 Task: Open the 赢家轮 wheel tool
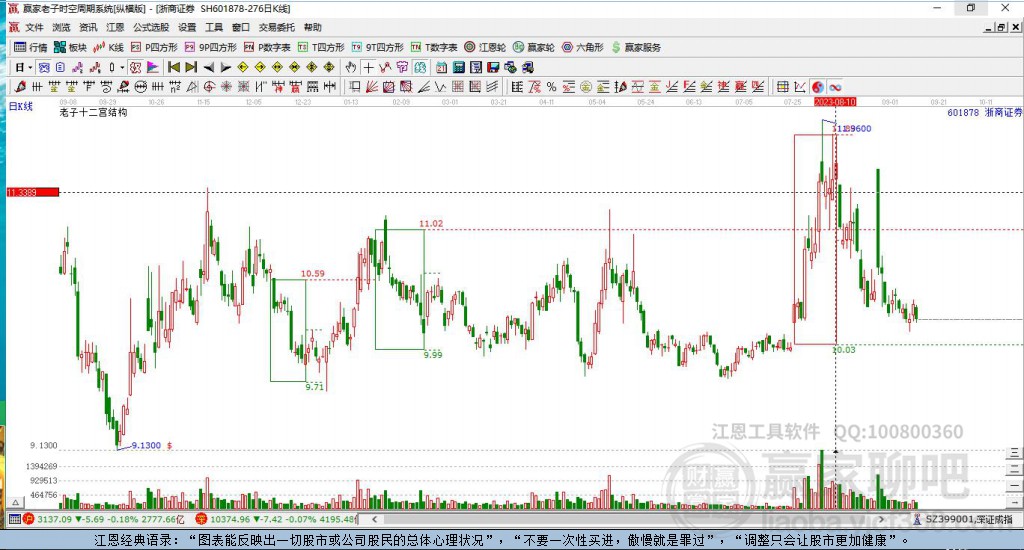coord(534,47)
